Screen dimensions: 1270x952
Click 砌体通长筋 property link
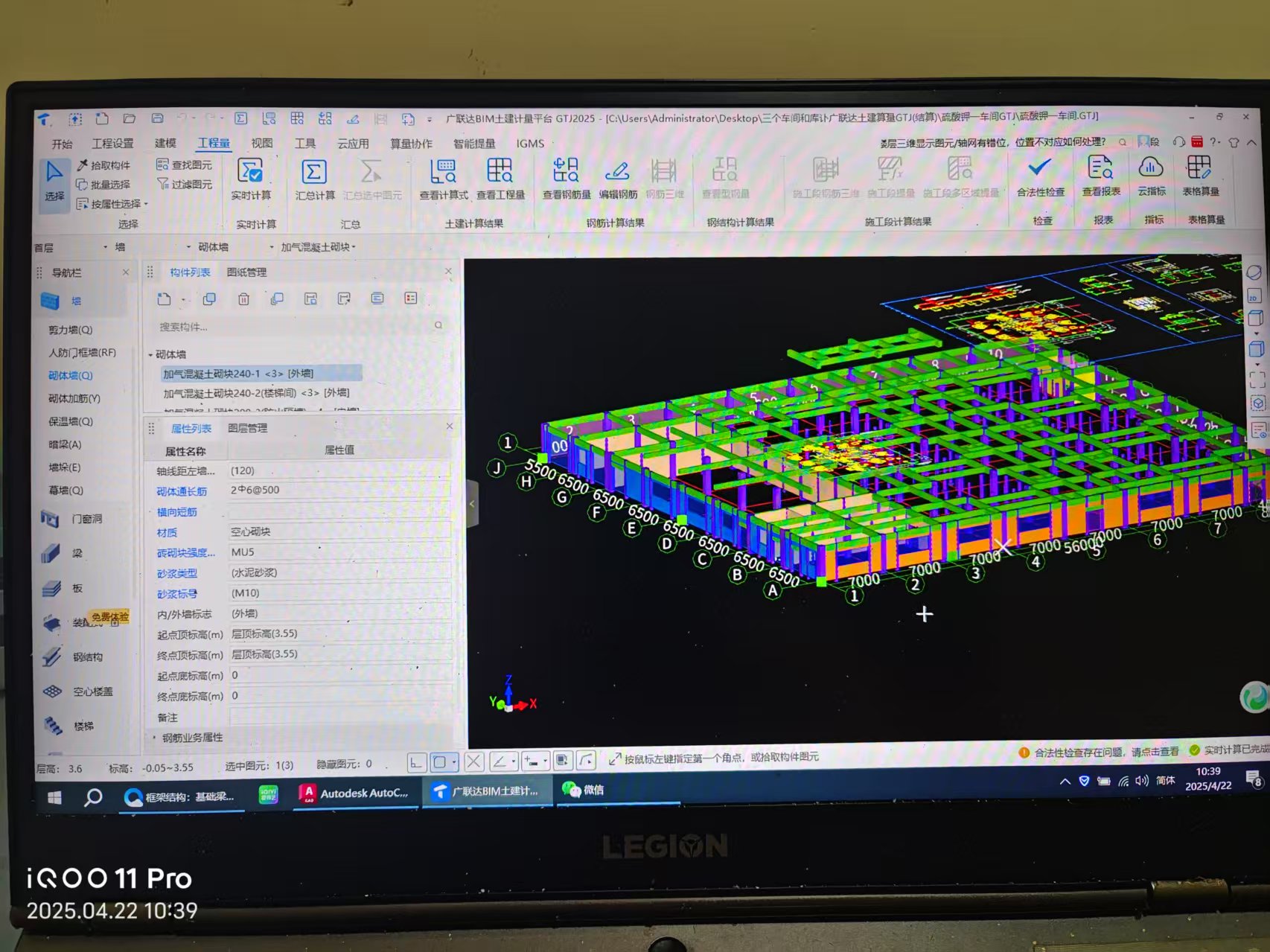point(182,491)
